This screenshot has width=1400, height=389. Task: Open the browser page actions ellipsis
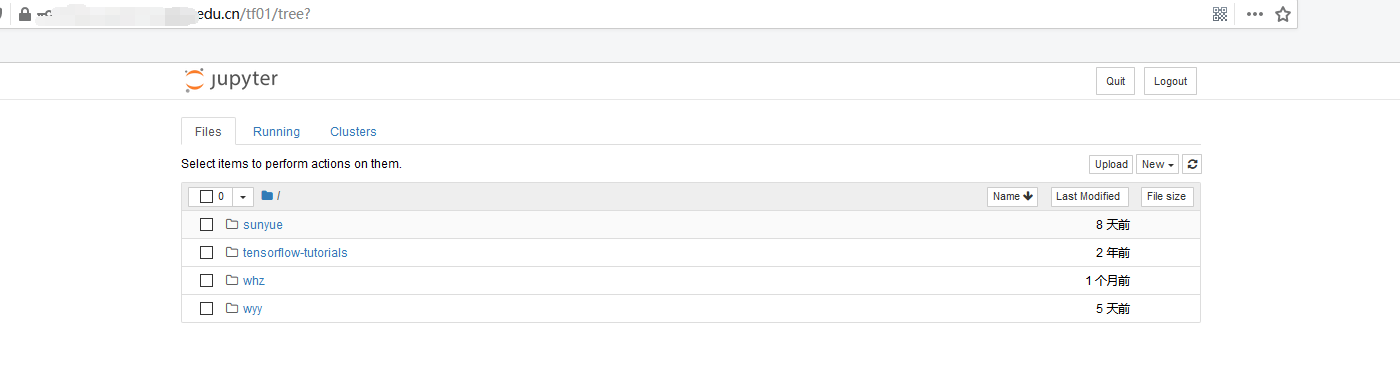click(1254, 14)
